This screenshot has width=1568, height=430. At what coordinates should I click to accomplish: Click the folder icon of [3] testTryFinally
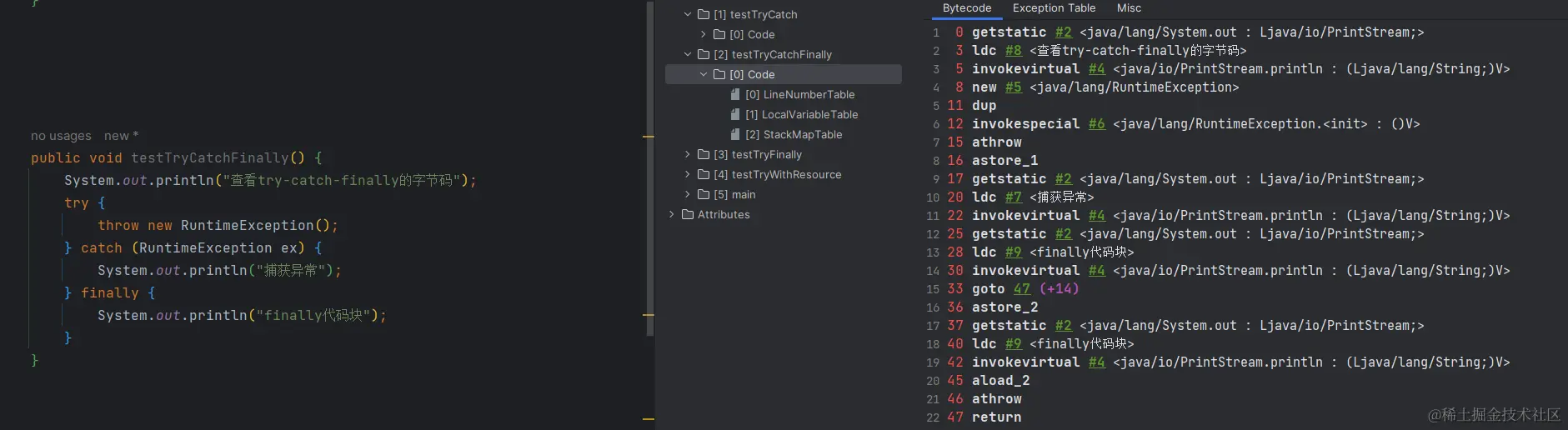pyautogui.click(x=704, y=154)
